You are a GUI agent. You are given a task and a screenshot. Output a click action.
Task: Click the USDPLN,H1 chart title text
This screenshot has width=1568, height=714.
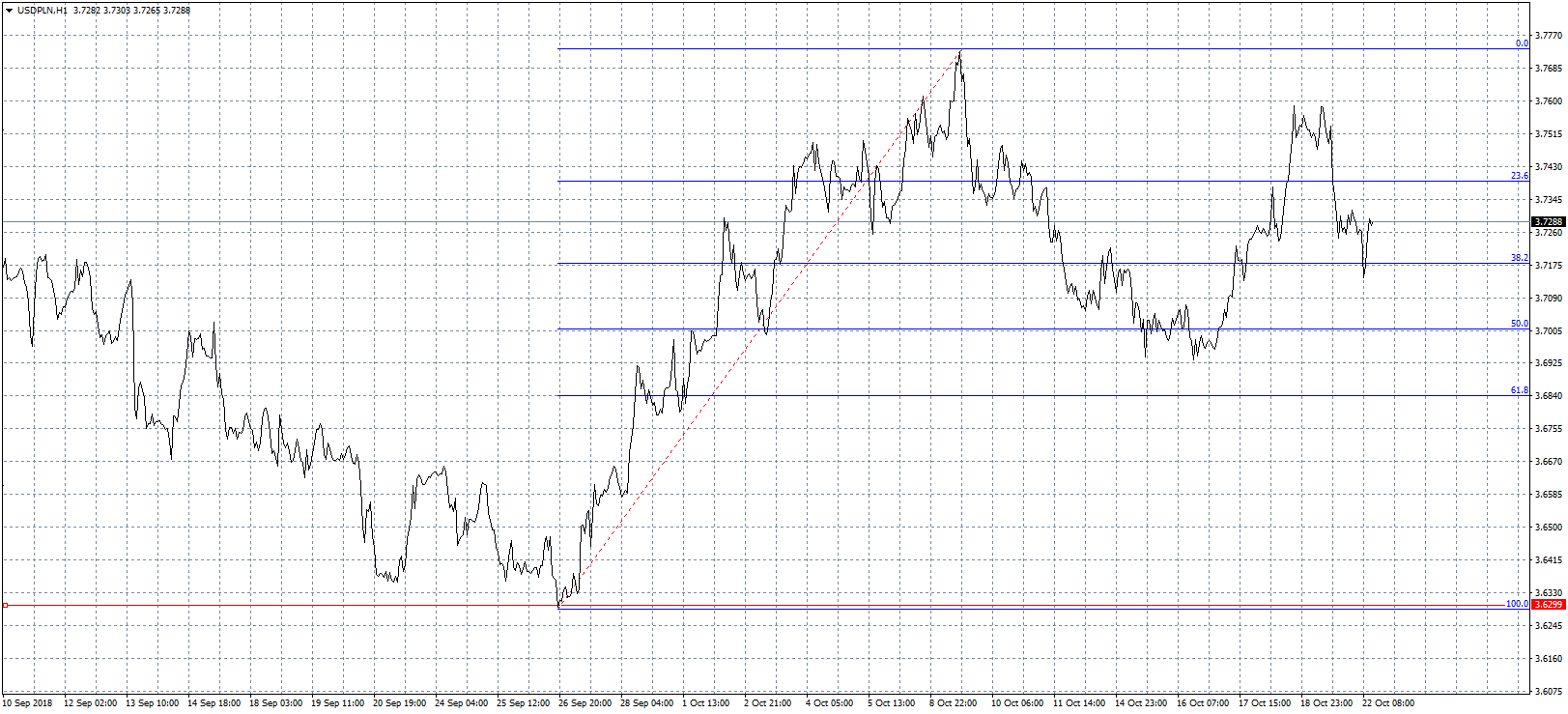[43, 11]
